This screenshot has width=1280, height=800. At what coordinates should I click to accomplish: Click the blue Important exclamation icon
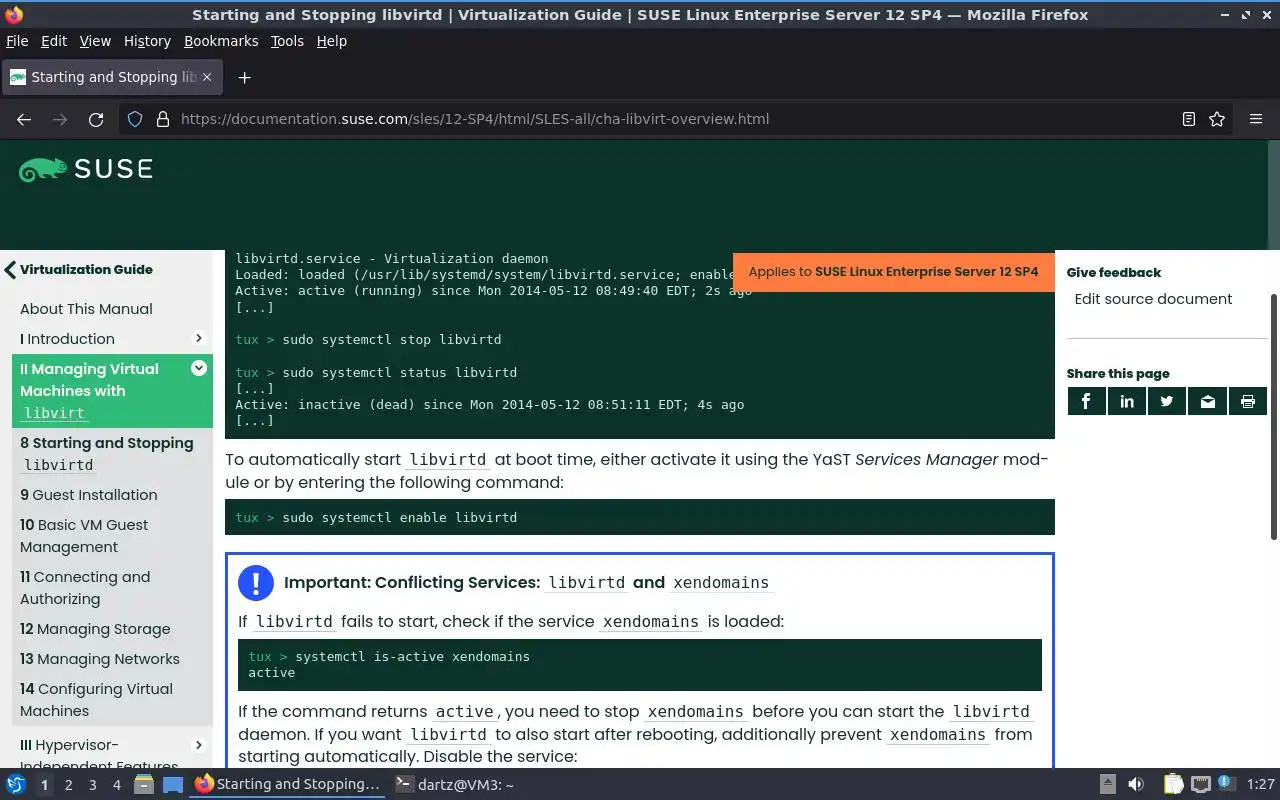(x=256, y=582)
